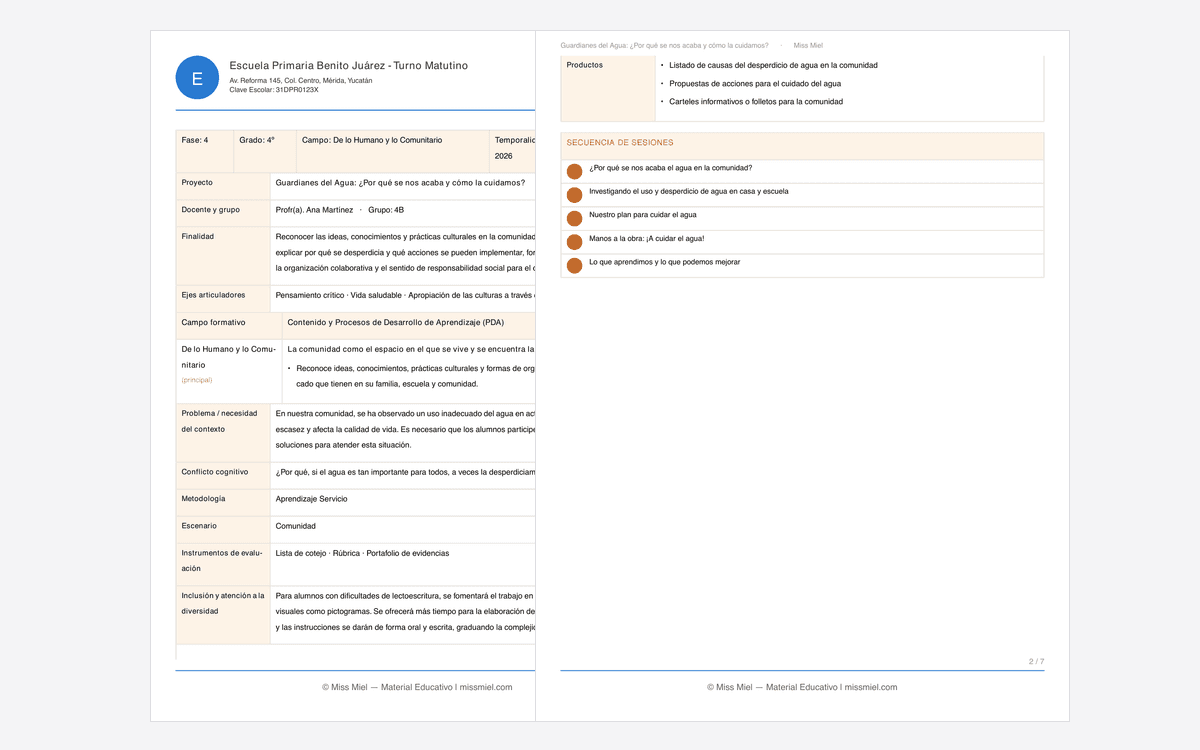The height and width of the screenshot is (750, 1200).
Task: Click the 'Conflicto cognitivo' label
Action: (215, 472)
